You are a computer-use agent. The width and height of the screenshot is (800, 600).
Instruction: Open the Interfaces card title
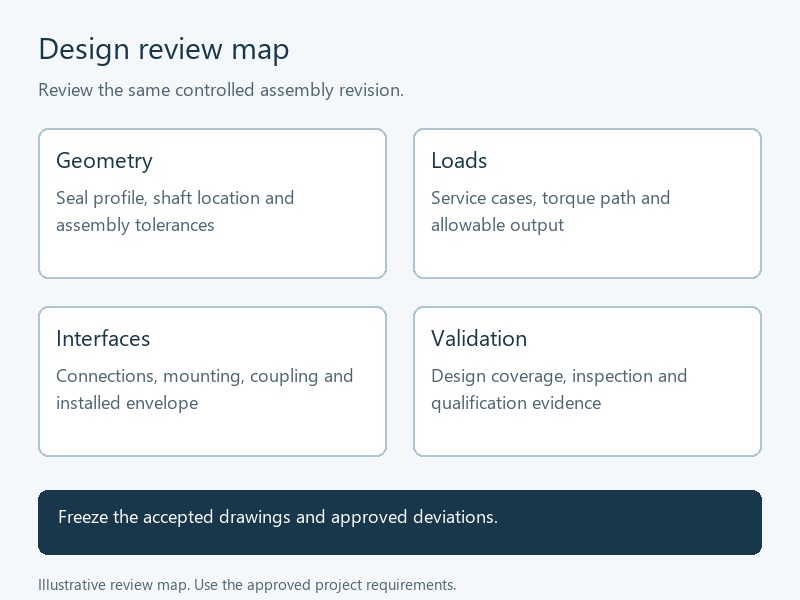point(103,338)
